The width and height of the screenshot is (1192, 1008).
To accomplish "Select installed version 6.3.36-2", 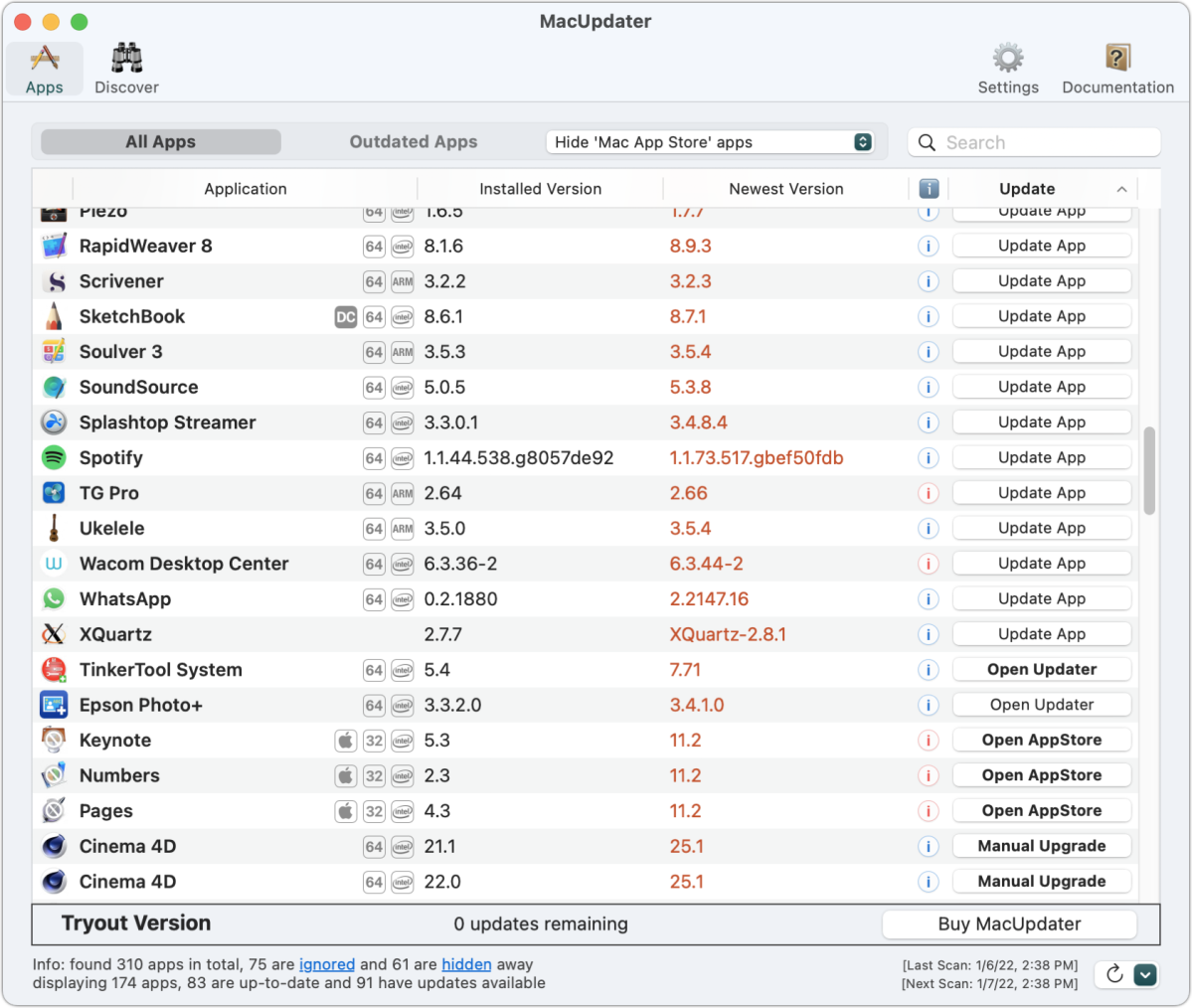I will [460, 564].
